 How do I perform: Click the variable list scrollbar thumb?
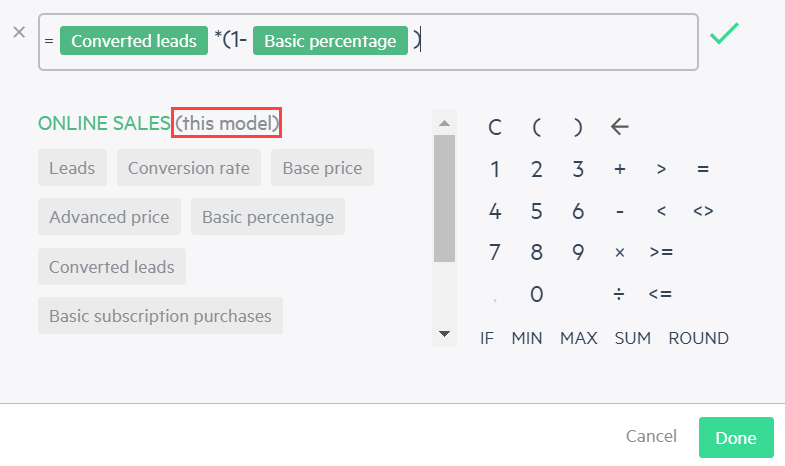tap(444, 198)
